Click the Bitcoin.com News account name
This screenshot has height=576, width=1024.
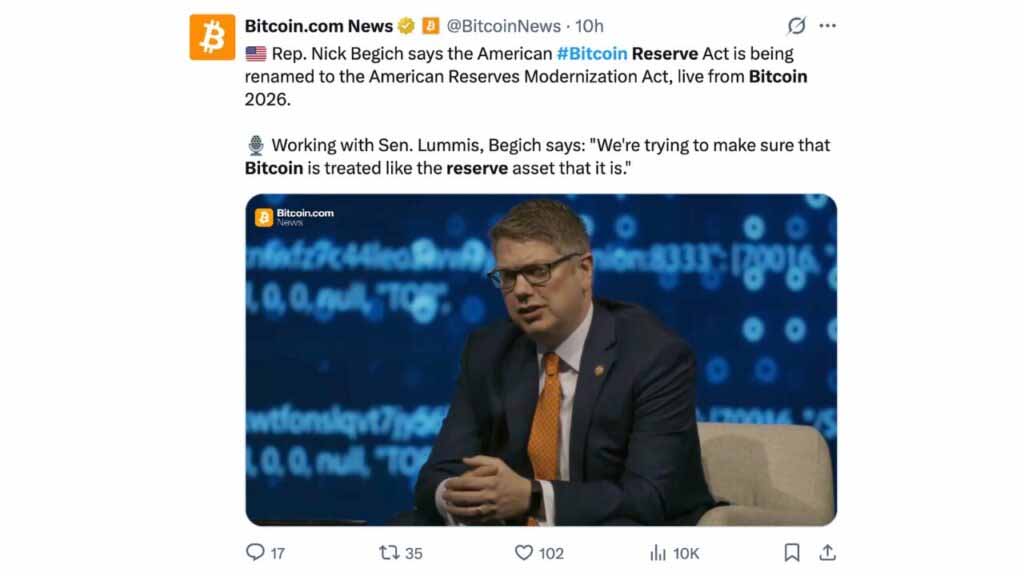pyautogui.click(x=318, y=26)
